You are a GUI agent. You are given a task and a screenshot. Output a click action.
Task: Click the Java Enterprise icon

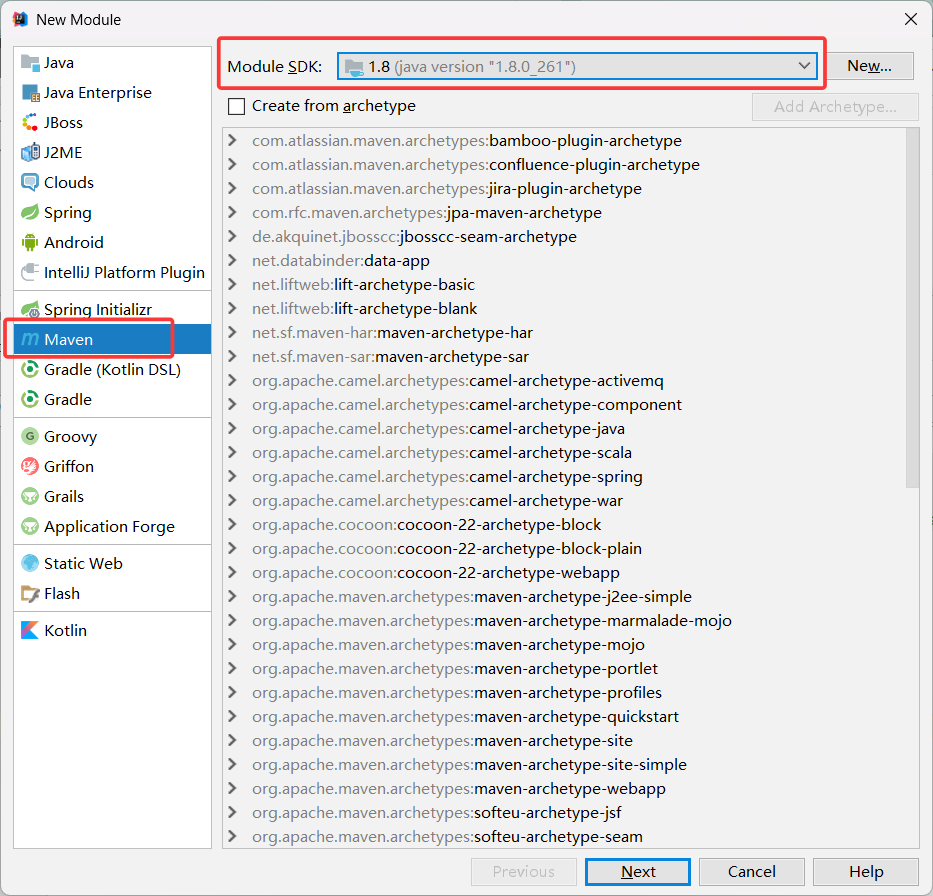point(30,93)
